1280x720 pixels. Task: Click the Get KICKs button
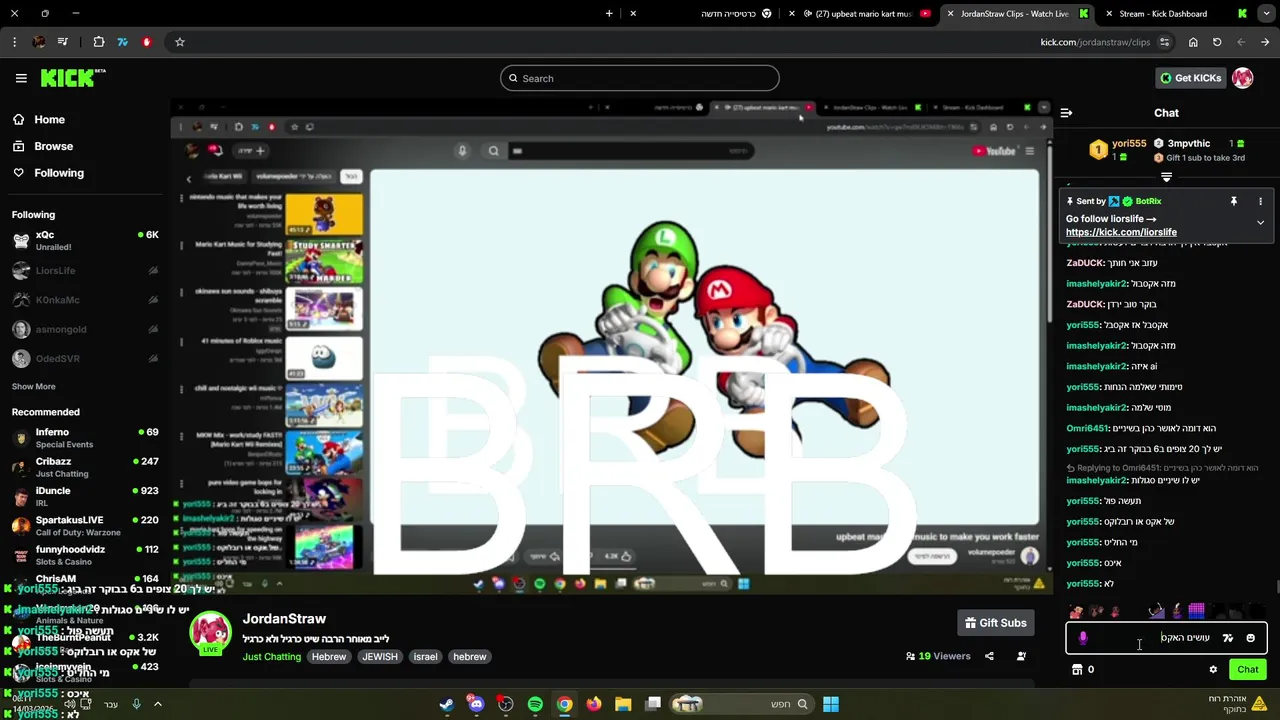point(1190,78)
